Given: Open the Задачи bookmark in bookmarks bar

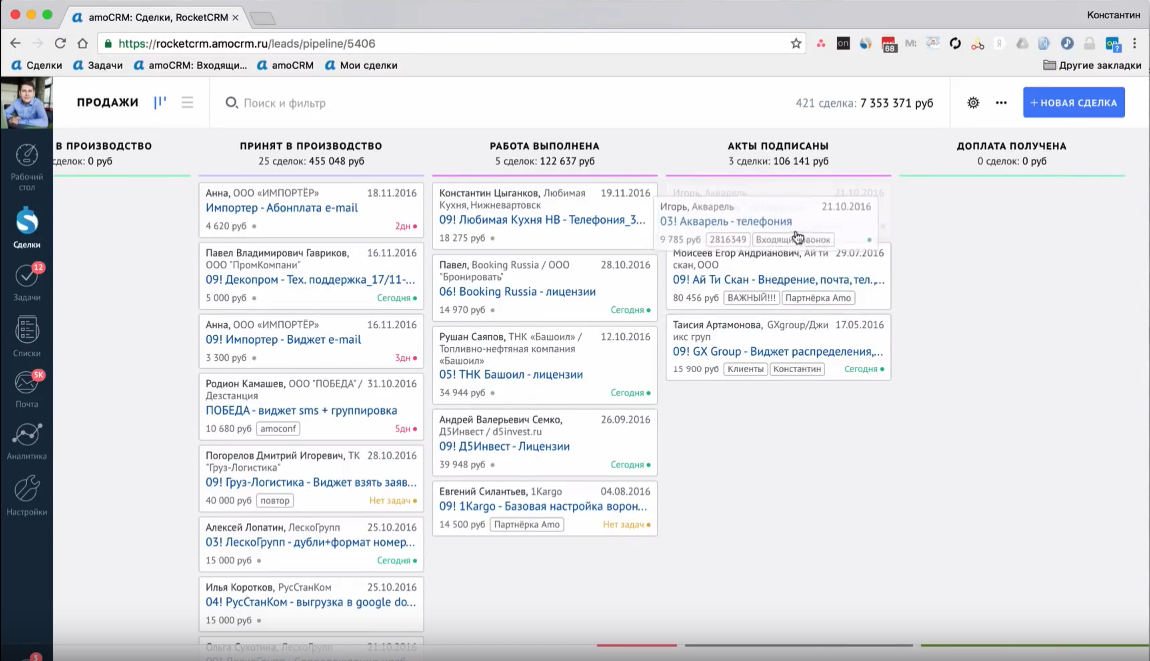Looking at the screenshot, I should (x=98, y=65).
